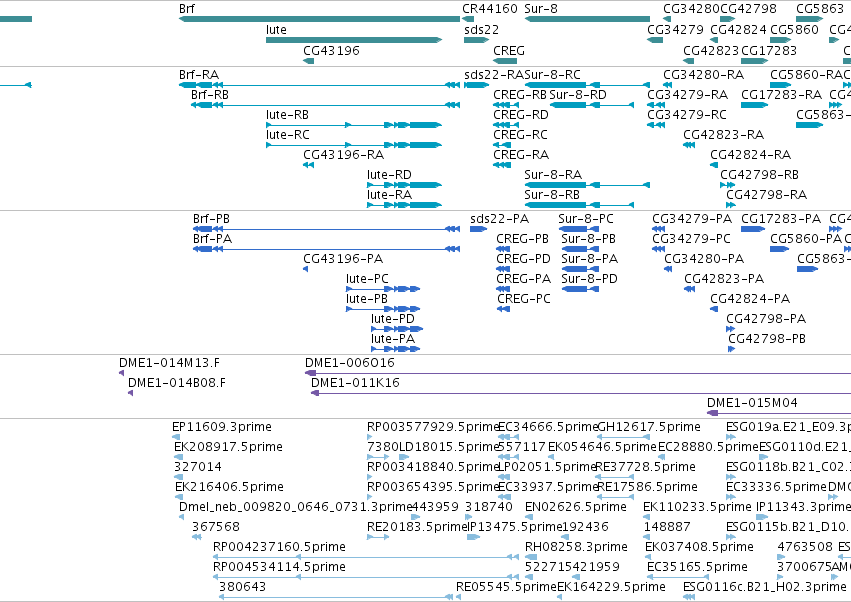Click the CREG-RD transcript label
This screenshot has width=851, height=602.
click(x=521, y=115)
